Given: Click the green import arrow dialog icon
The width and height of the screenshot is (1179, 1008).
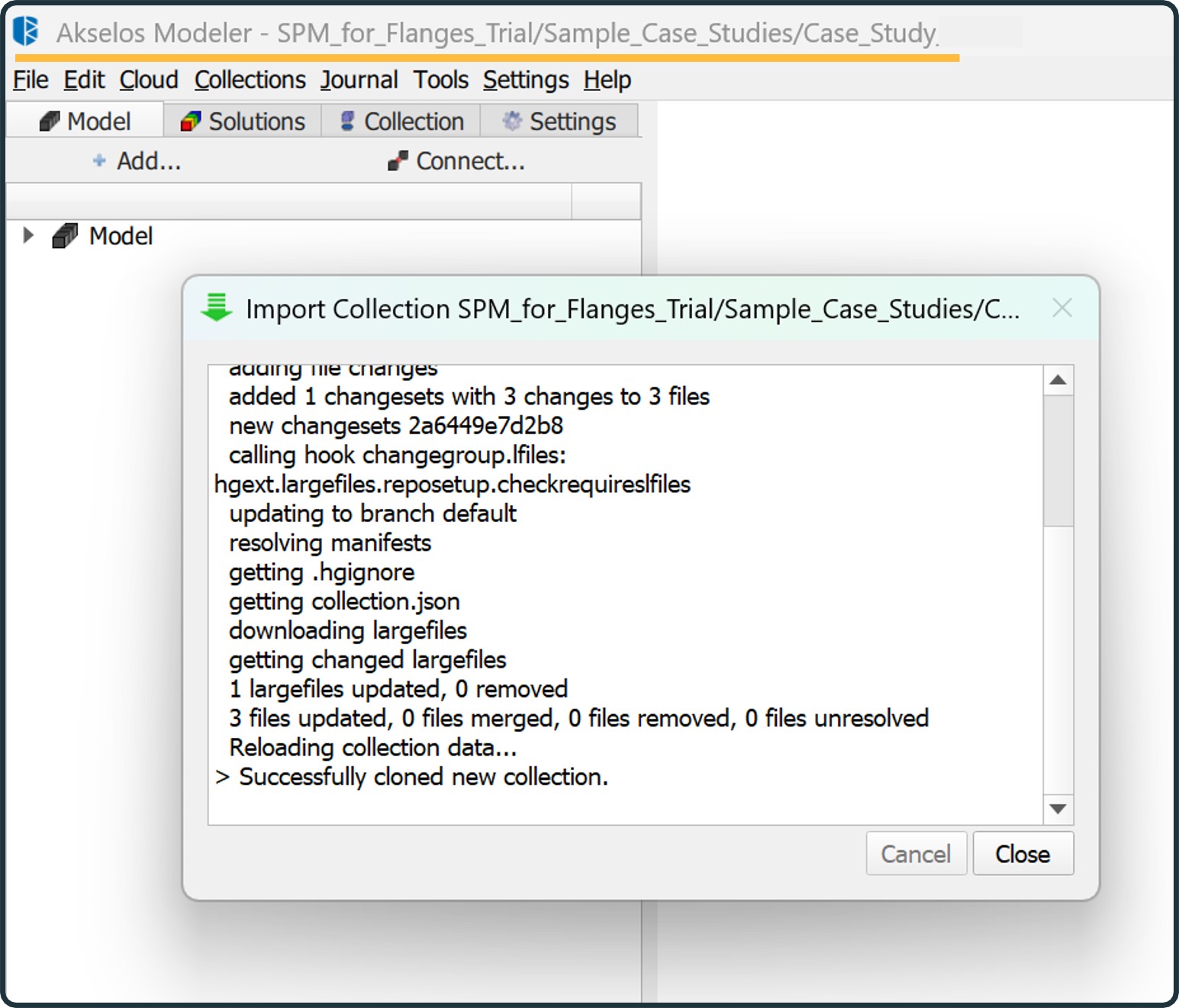Looking at the screenshot, I should [x=217, y=308].
